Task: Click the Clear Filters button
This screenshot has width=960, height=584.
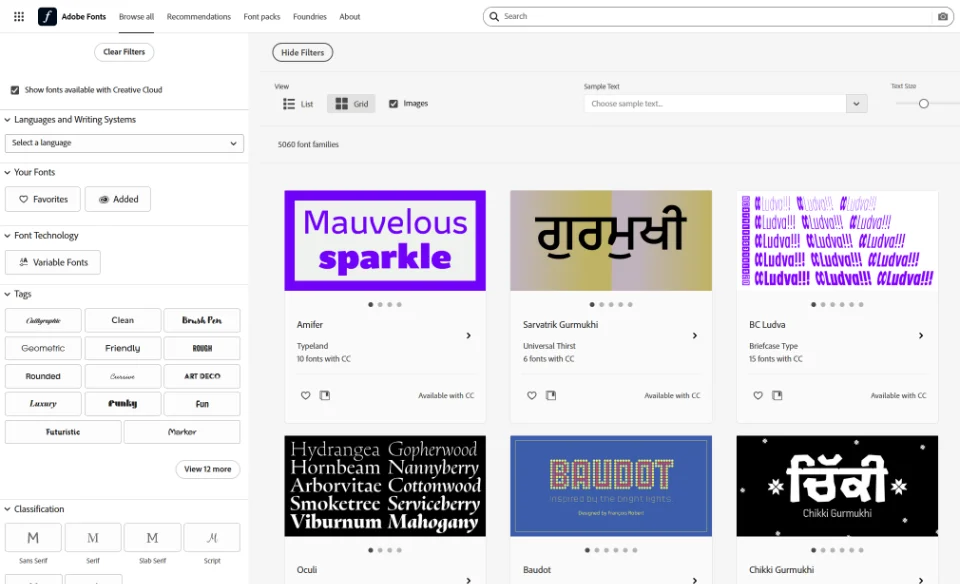Action: click(123, 52)
